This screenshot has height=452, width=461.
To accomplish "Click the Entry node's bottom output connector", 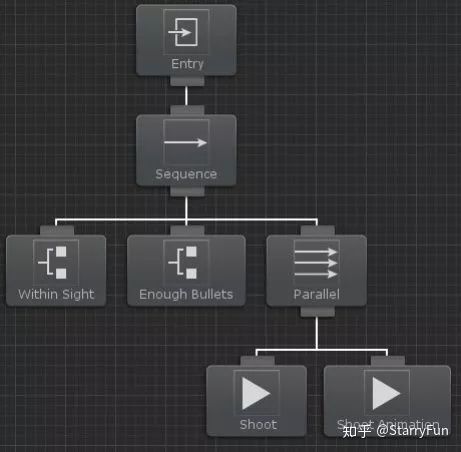I will click(187, 81).
